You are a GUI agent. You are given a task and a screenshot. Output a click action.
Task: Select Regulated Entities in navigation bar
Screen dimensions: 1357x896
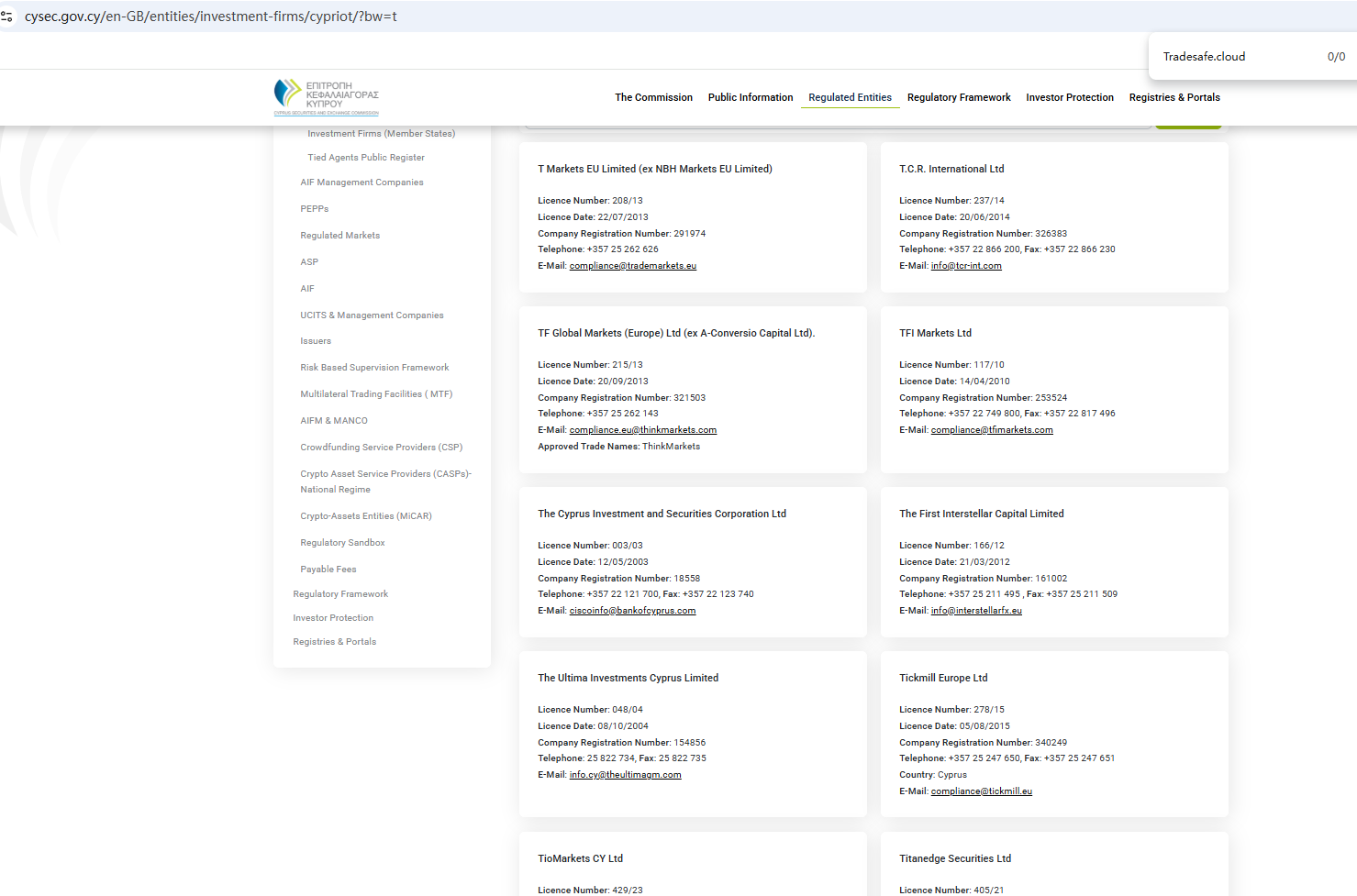coord(850,97)
